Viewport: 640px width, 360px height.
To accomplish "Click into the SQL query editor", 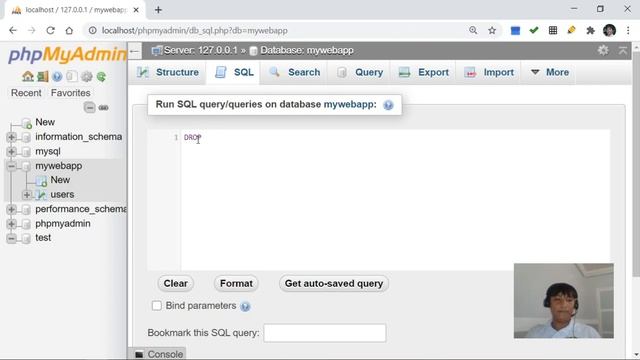I will coord(395,200).
